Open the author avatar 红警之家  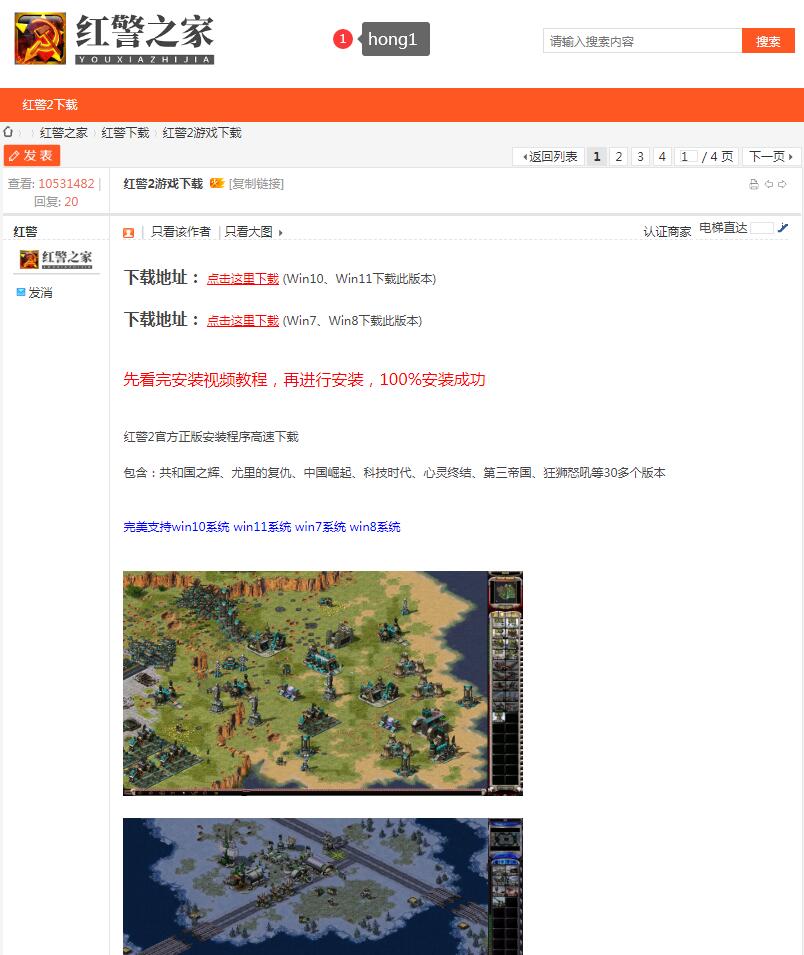[x=56, y=259]
